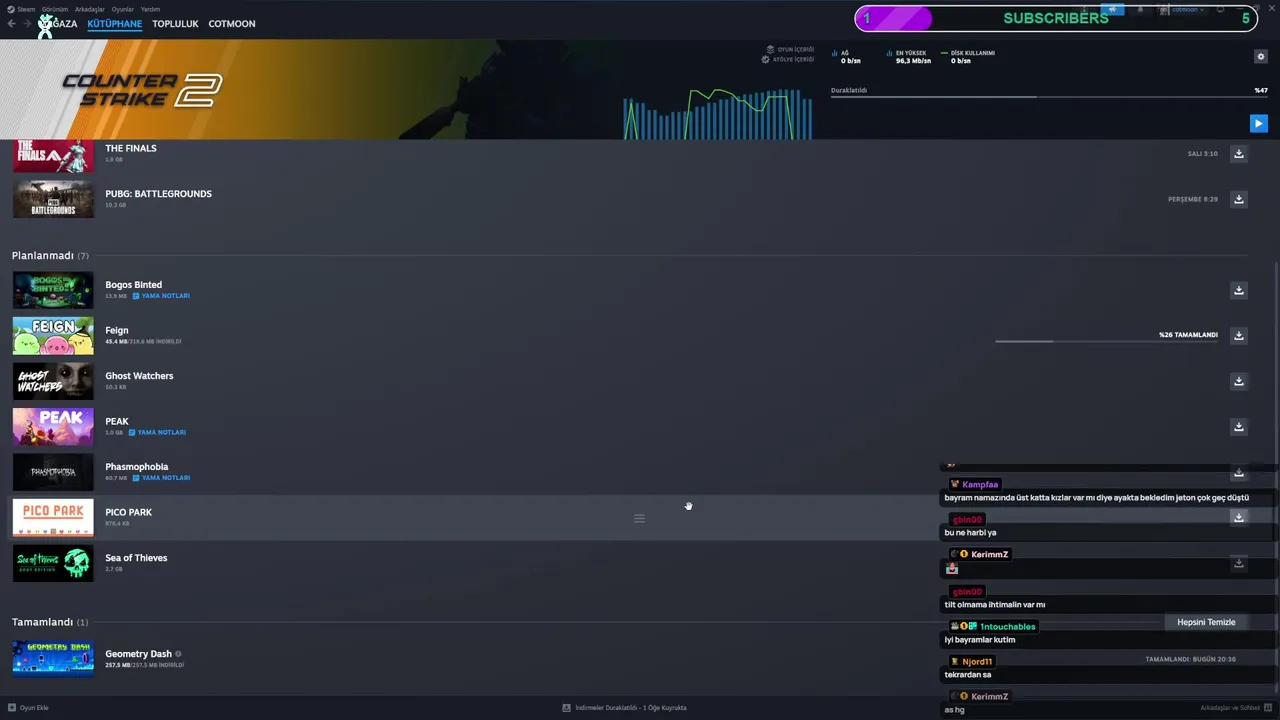Click İndirmeler Duraklatıldı status text
The height and width of the screenshot is (720, 1280).
(x=630, y=708)
